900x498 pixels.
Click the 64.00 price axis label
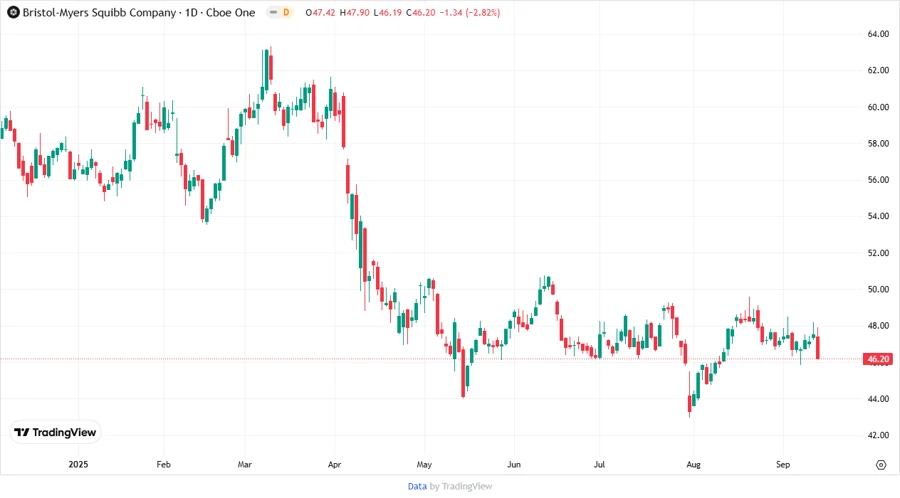(x=878, y=34)
